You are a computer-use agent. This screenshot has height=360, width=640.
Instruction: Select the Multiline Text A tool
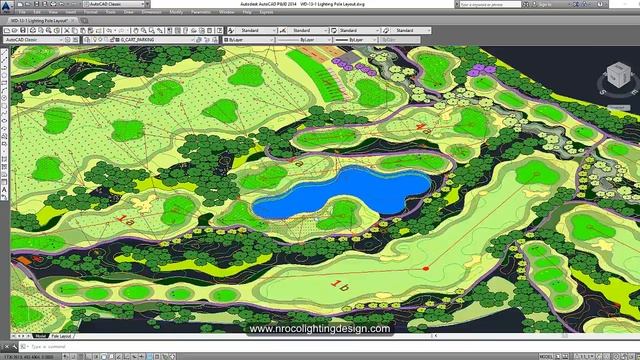(4, 190)
